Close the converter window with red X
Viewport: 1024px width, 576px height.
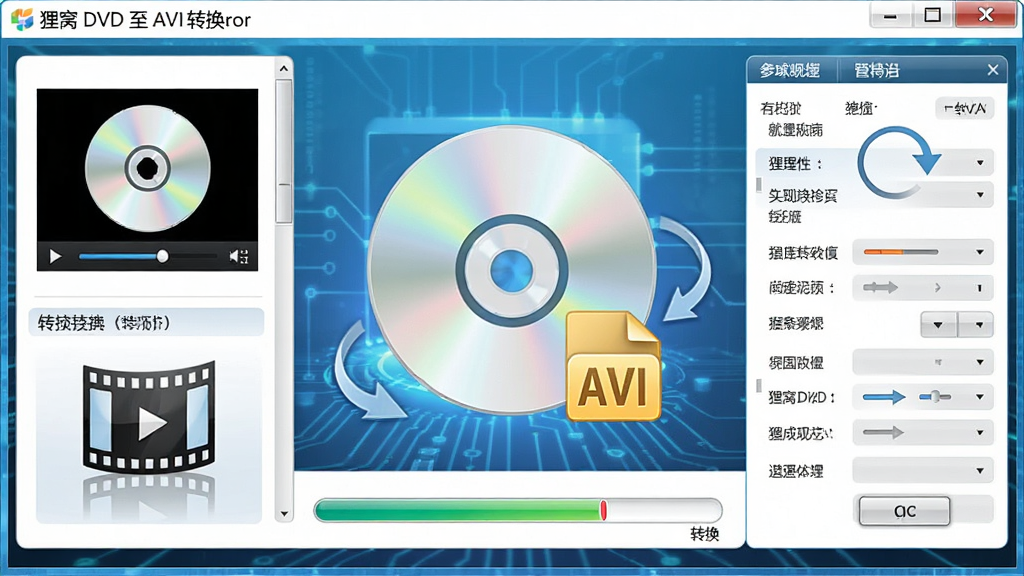985,15
